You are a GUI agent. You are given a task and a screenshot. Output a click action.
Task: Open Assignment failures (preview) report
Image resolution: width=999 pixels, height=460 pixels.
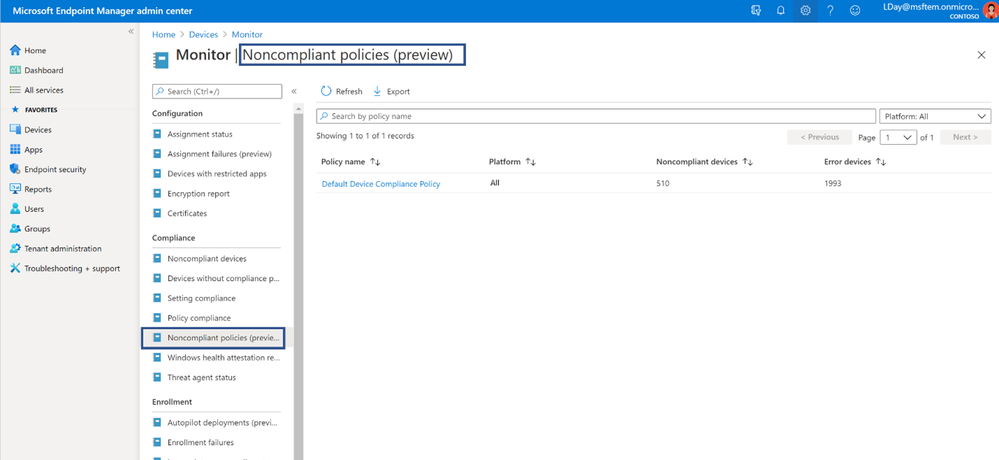213,154
